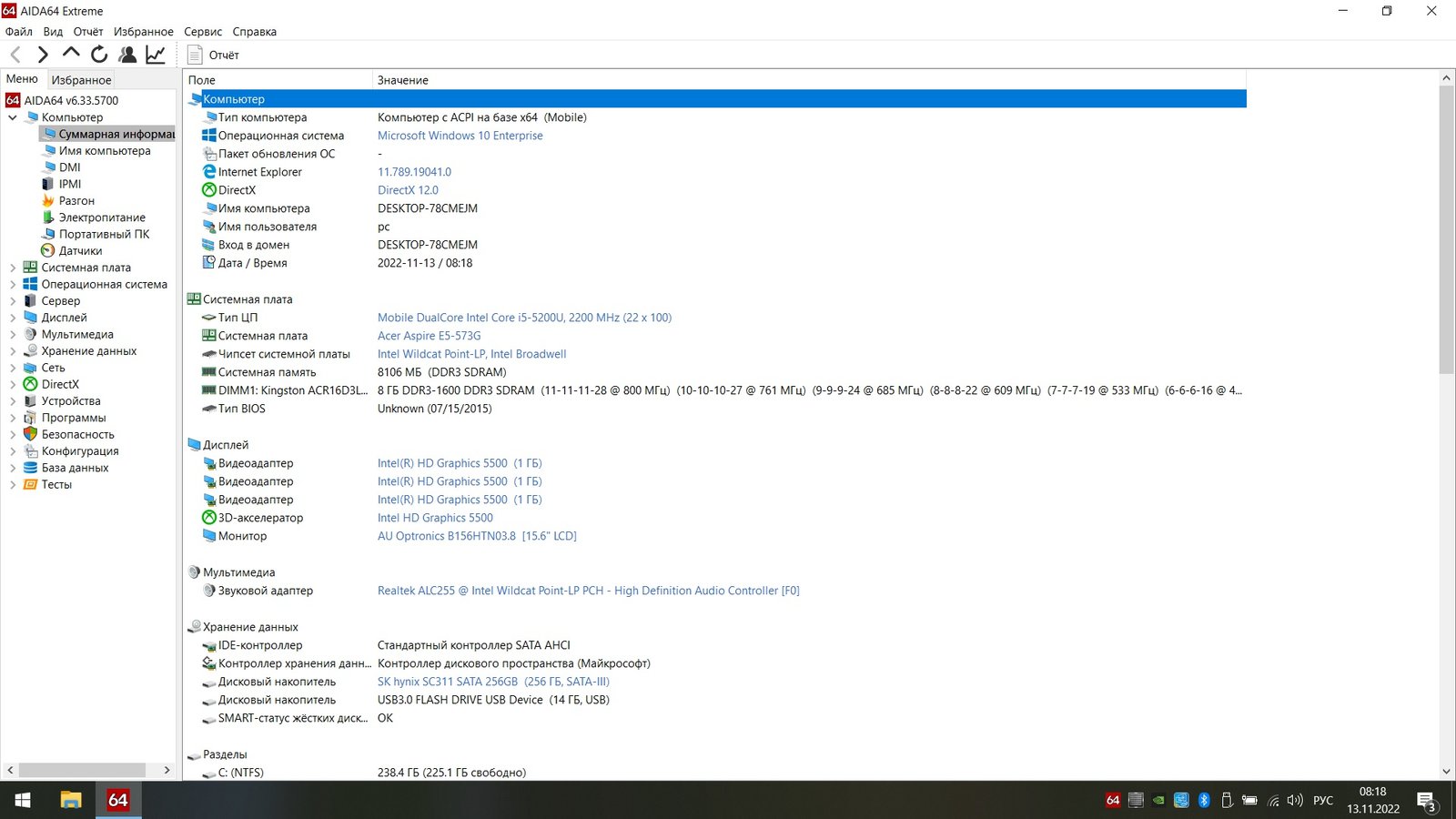
Task: Open the Сервис menu
Action: pos(203,31)
